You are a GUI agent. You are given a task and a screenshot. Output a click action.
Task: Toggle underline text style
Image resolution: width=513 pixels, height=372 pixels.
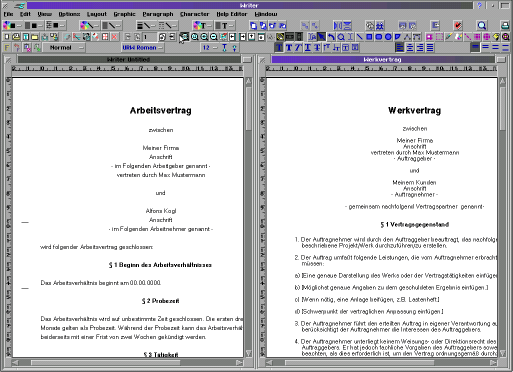tap(307, 48)
